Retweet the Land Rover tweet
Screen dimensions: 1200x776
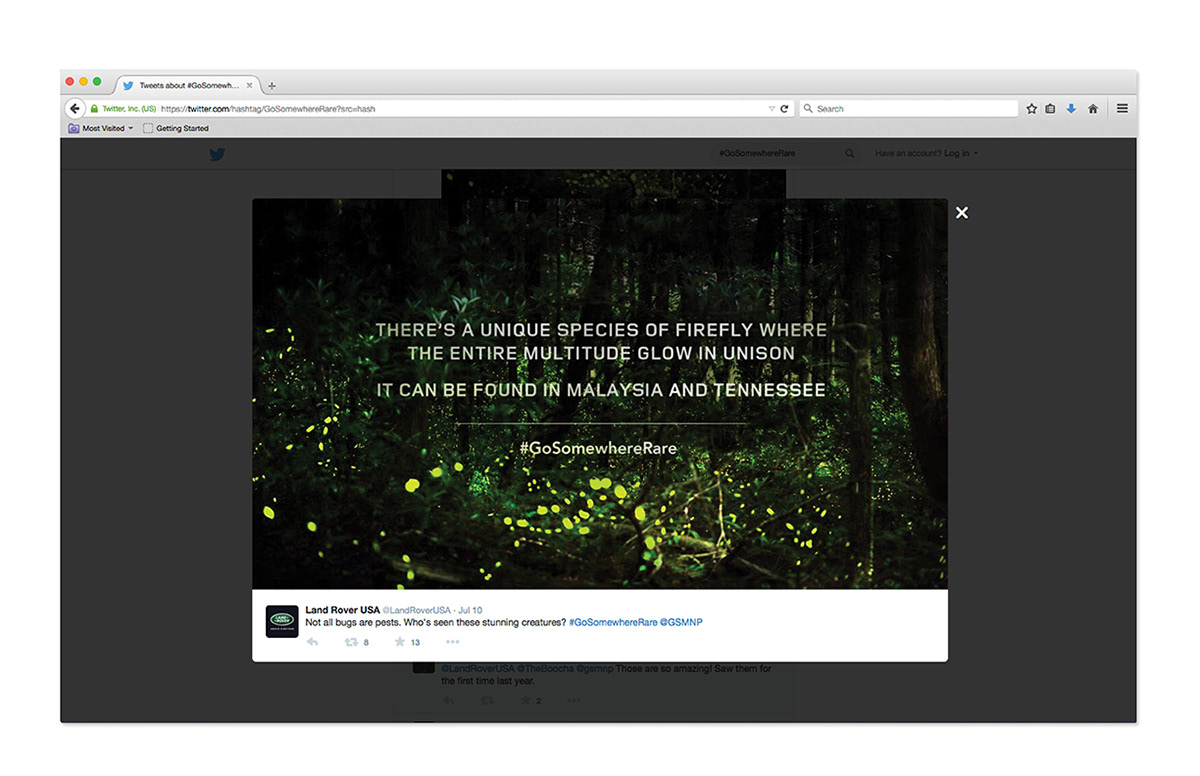click(x=351, y=642)
